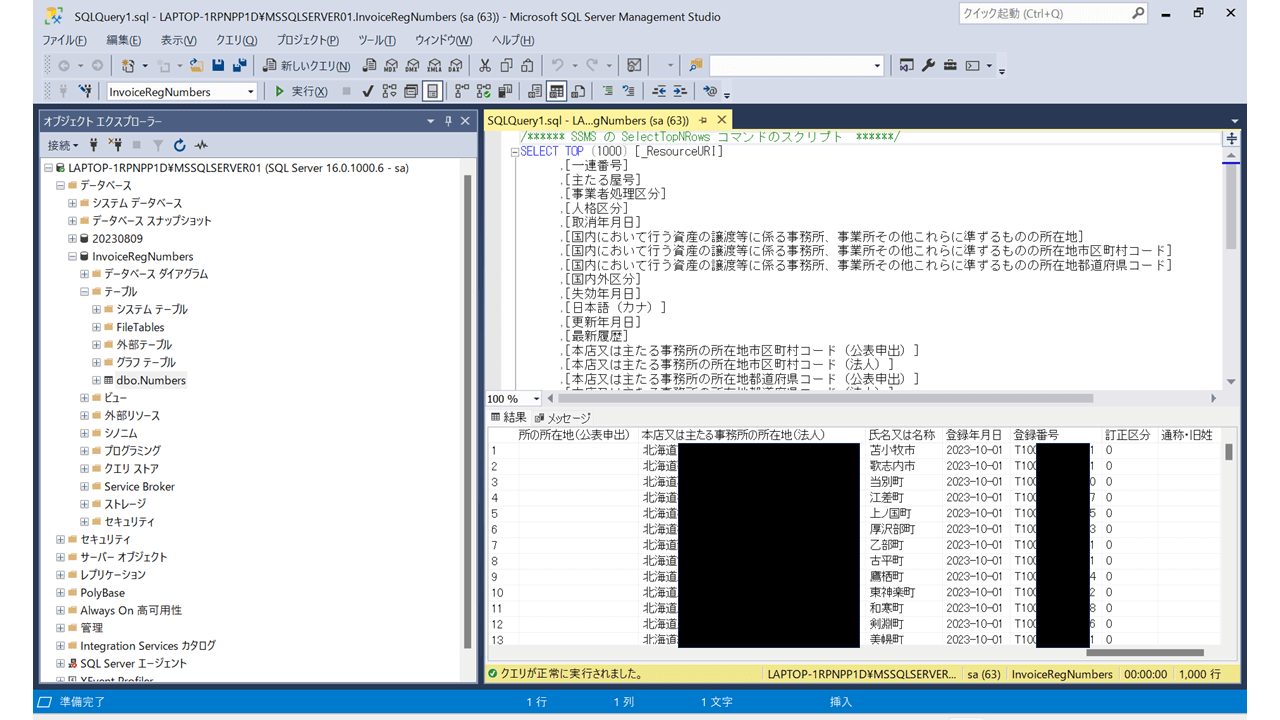This screenshot has height=720, width=1280.
Task: Open the InvoiceRegNumbers database dropdown
Action: (x=251, y=91)
